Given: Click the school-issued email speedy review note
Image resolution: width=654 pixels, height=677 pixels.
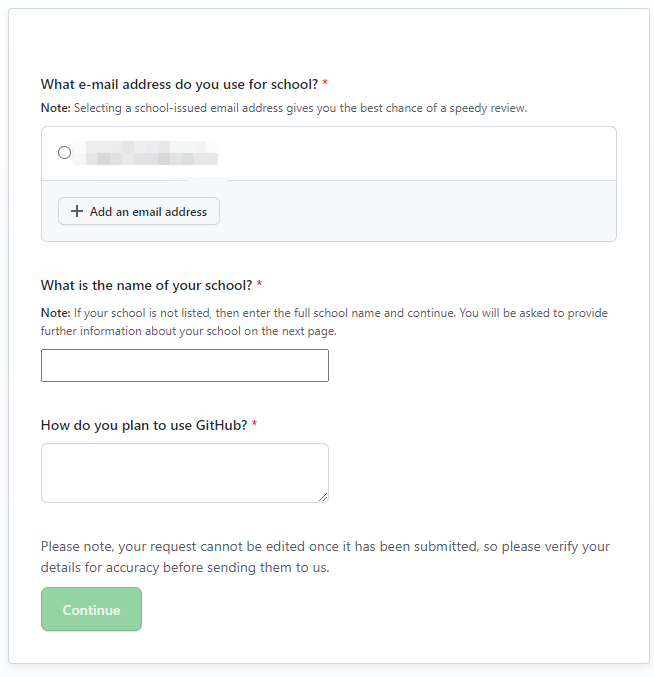Looking at the screenshot, I should click(x=300, y=108).
